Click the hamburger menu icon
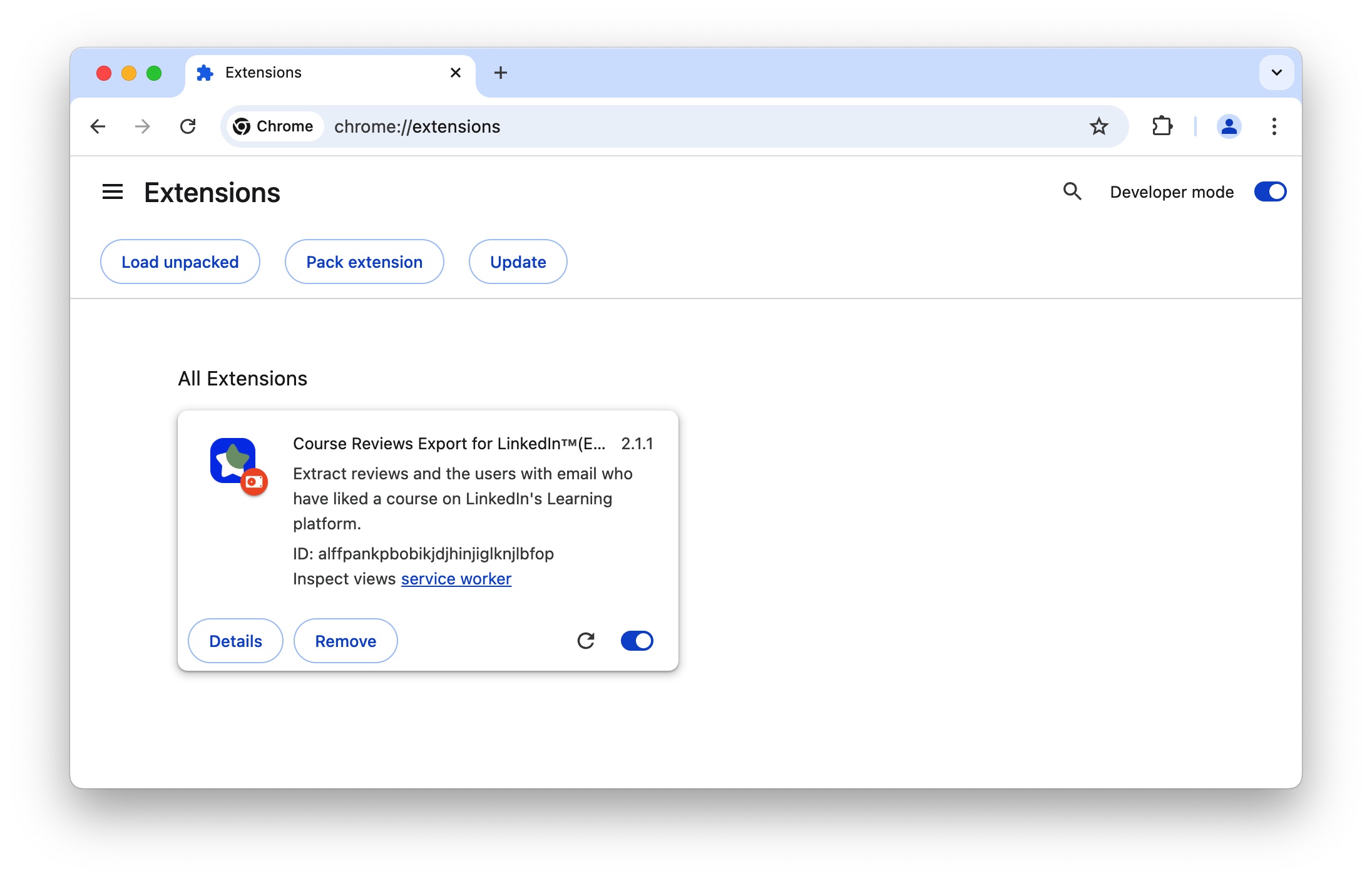Image resolution: width=1372 pixels, height=881 pixels. pyautogui.click(x=113, y=191)
